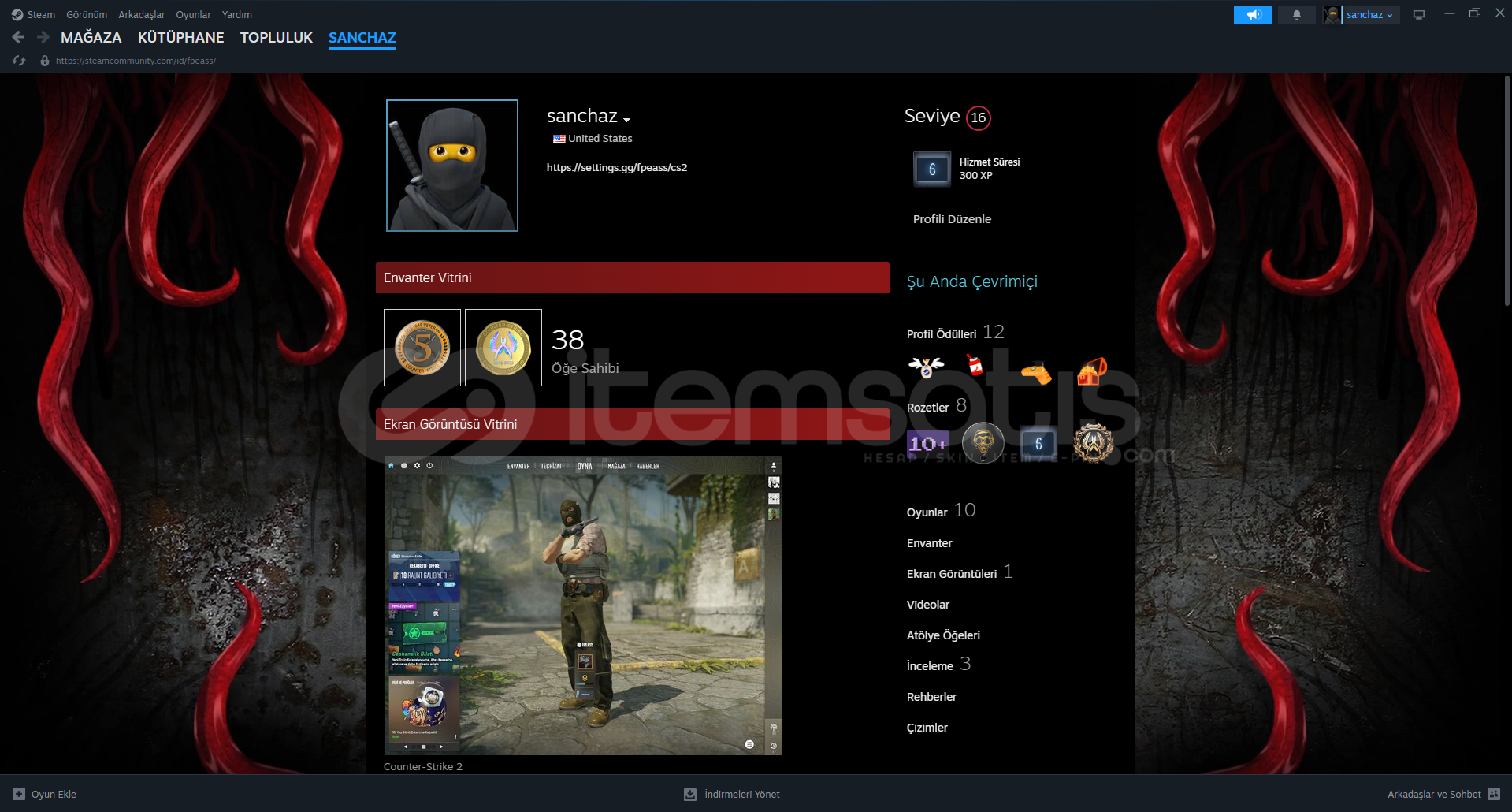
Task: Click the first winged profile award icon
Action: coord(926,367)
